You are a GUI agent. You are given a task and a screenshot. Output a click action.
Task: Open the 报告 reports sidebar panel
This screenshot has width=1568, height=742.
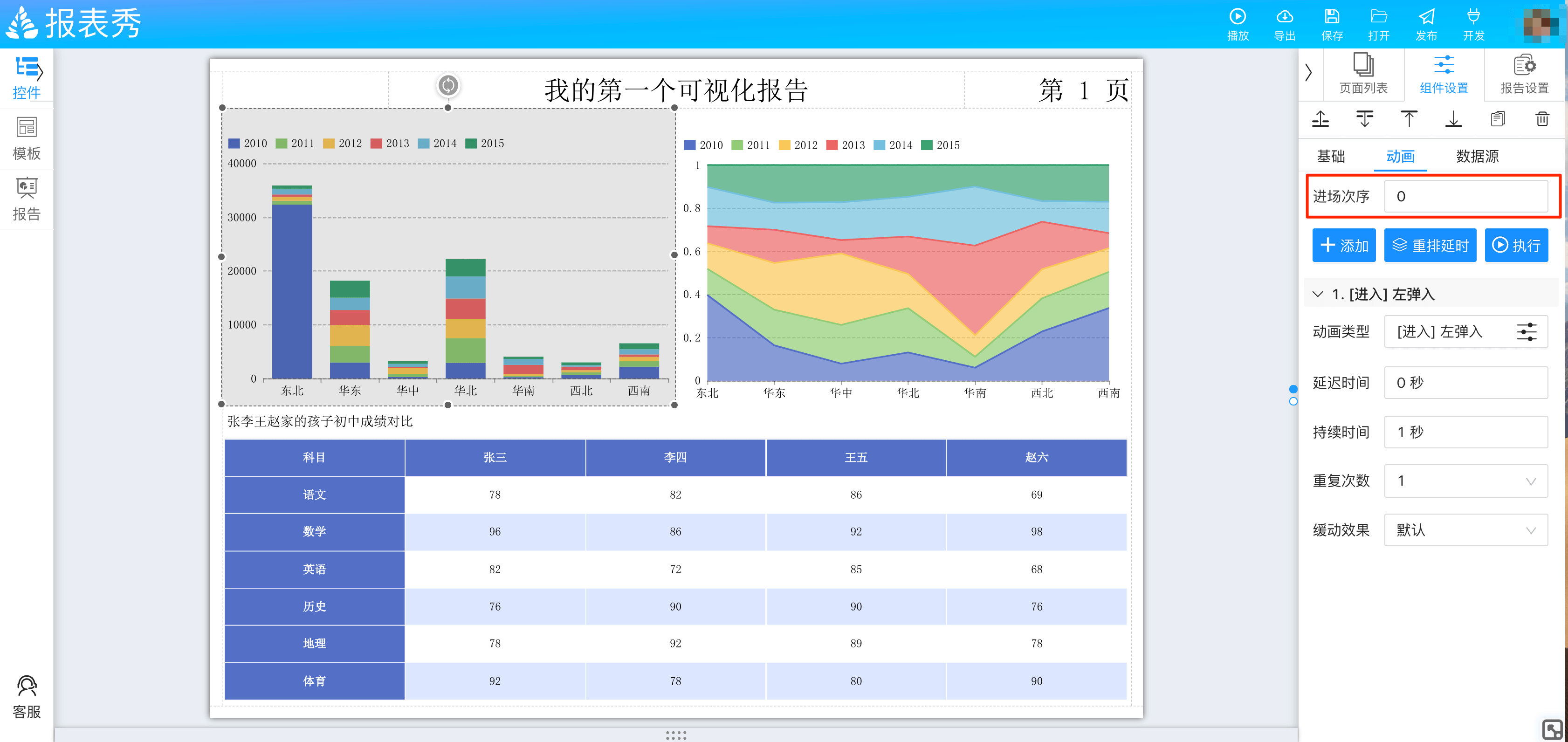(26, 199)
